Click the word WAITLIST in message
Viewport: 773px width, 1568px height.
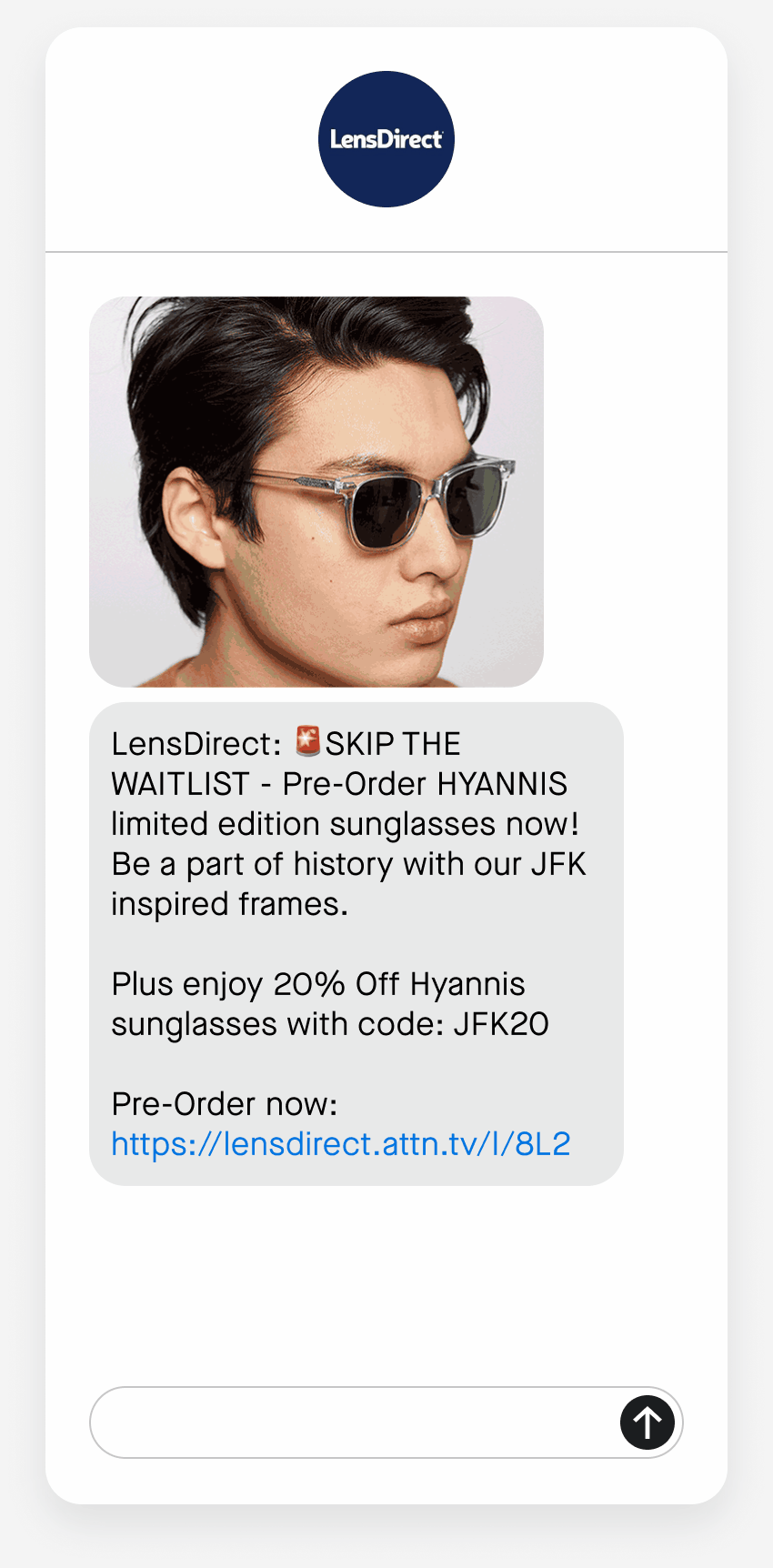pyautogui.click(x=180, y=784)
